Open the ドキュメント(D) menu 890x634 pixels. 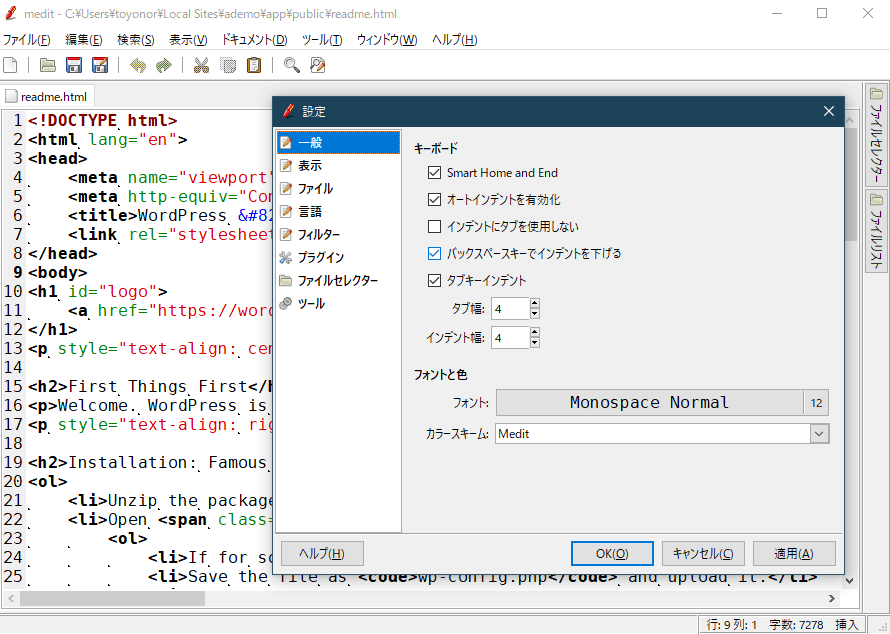click(x=254, y=40)
